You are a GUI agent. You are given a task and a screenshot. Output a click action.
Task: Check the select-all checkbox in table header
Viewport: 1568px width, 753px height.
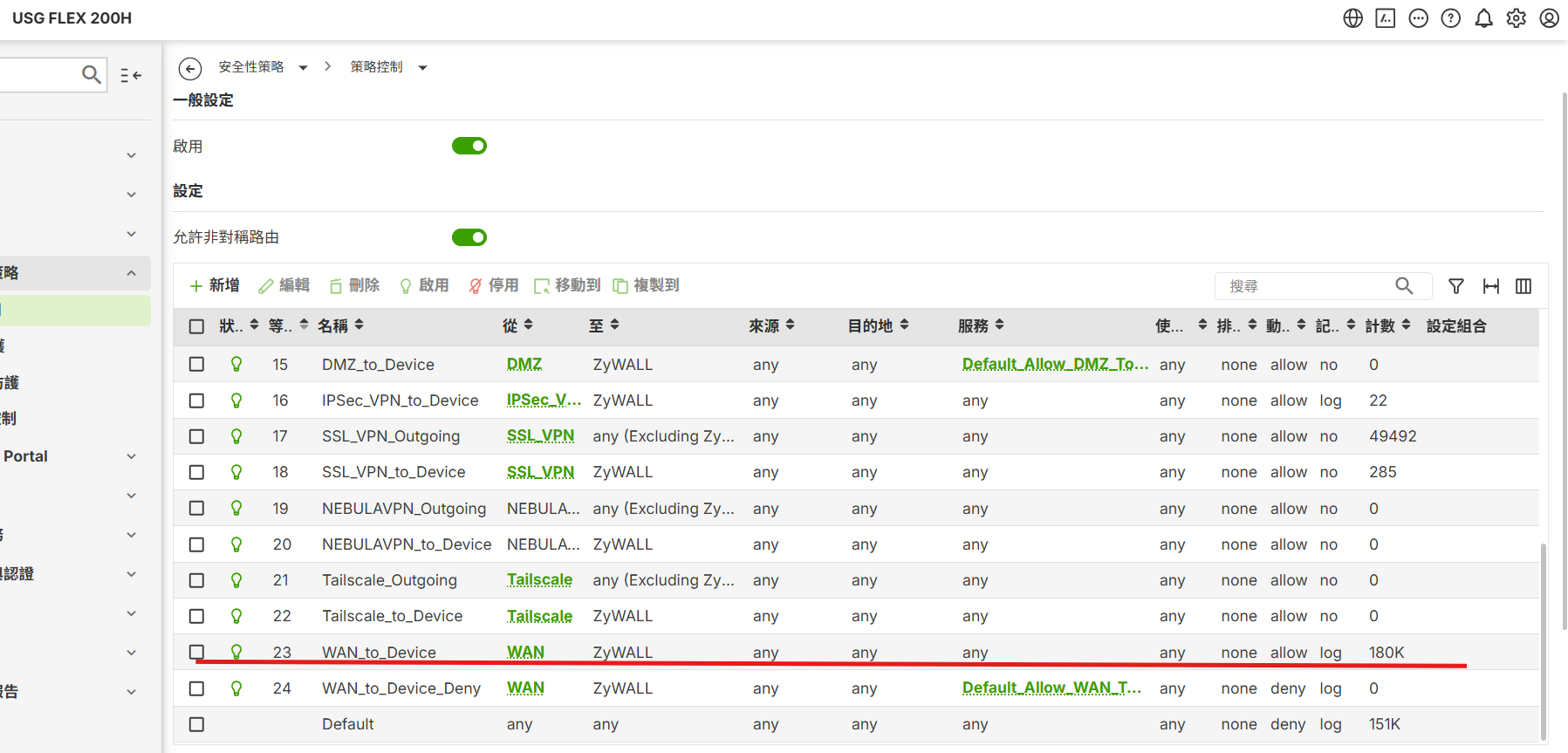pyautogui.click(x=197, y=326)
